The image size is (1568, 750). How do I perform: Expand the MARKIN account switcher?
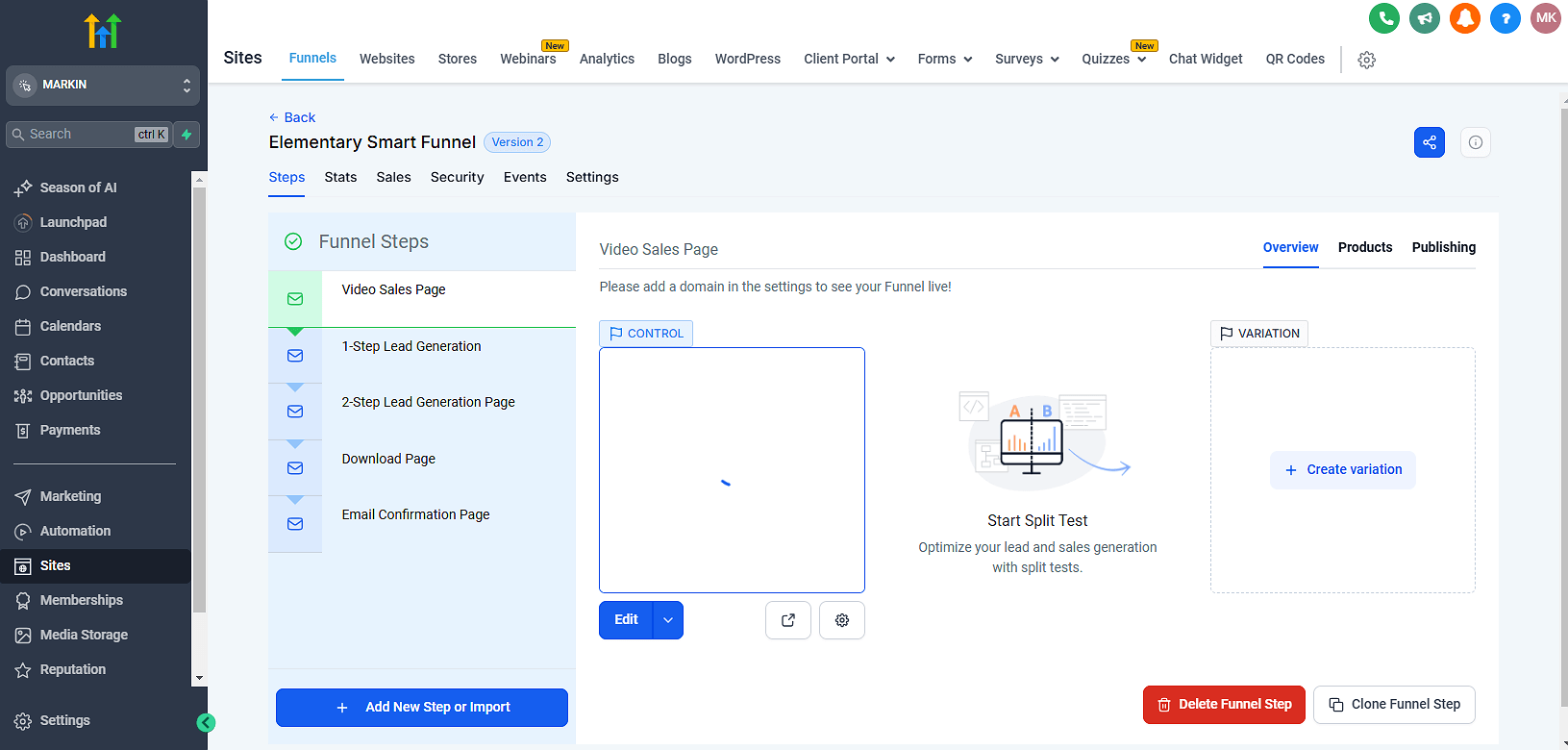point(103,86)
